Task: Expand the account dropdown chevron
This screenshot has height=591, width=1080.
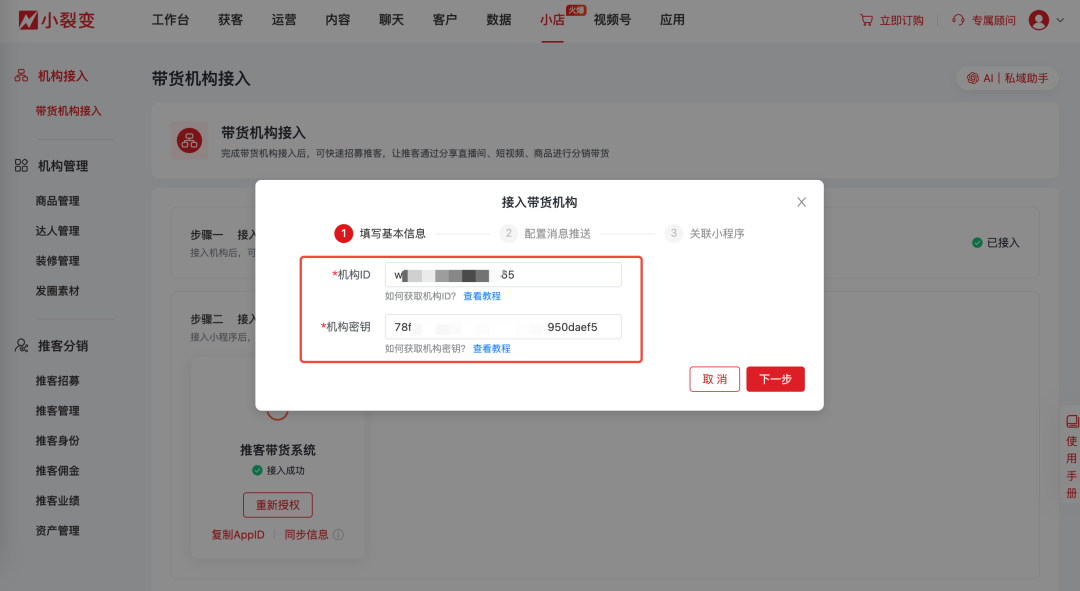Action: 1058,19
